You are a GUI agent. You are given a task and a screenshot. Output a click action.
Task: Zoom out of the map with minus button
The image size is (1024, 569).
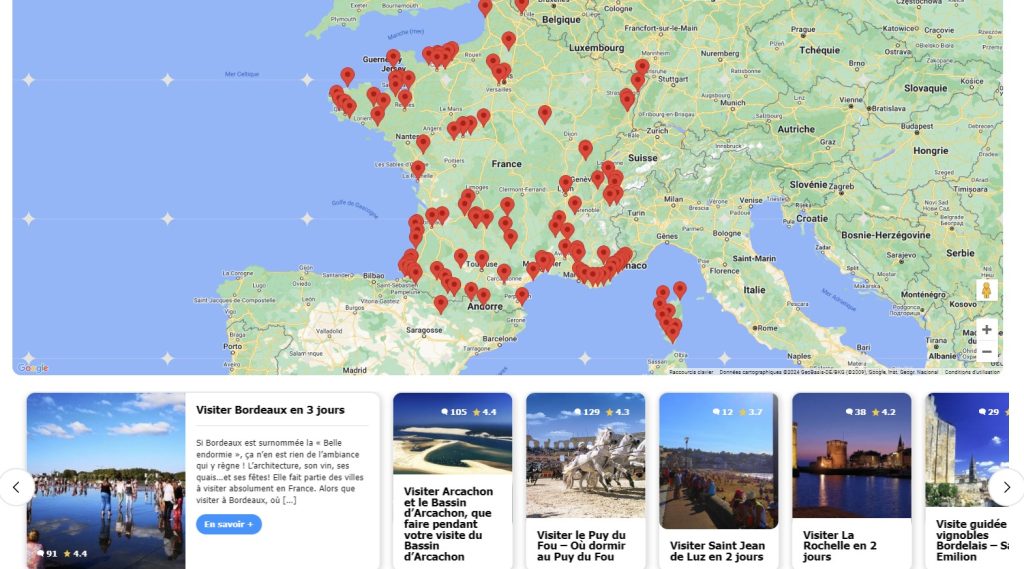coord(986,351)
